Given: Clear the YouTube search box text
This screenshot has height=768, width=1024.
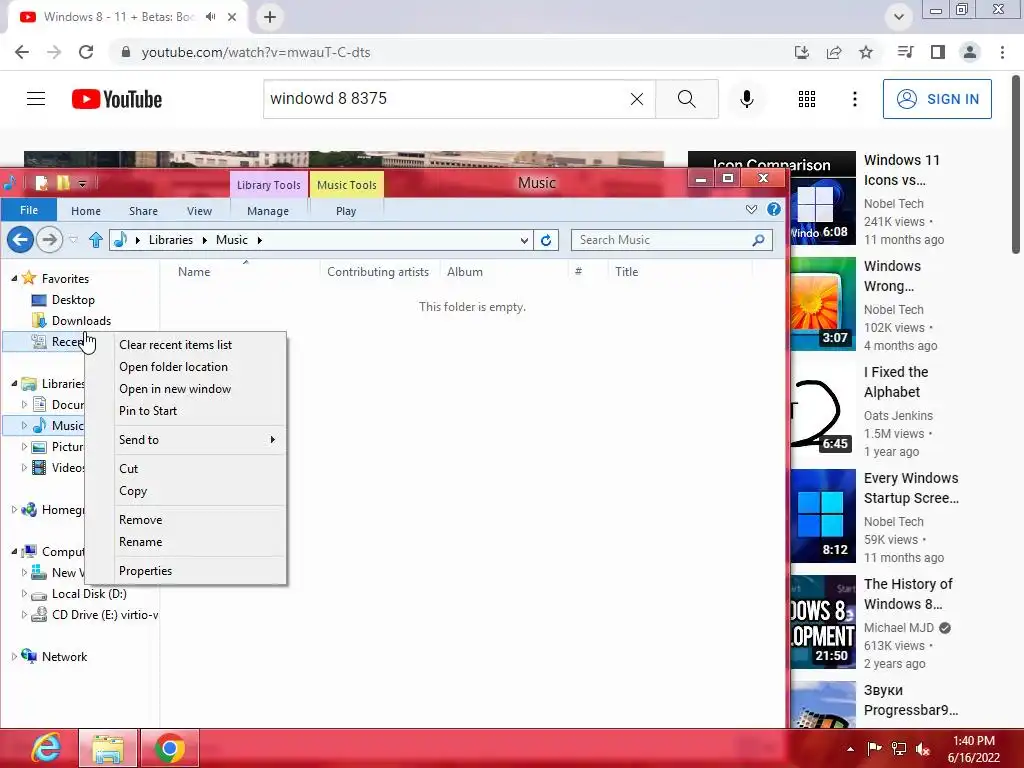Looking at the screenshot, I should pyautogui.click(x=637, y=99).
